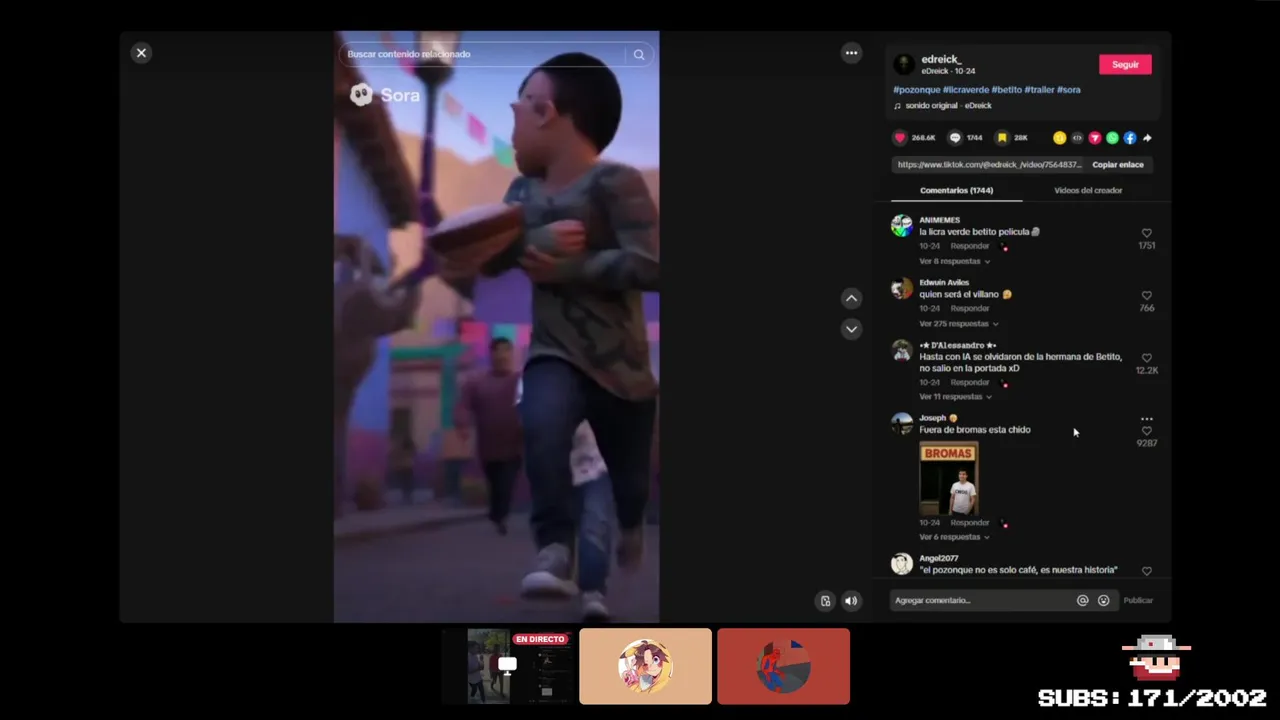Like Angel2077's pozonque comment
Image resolution: width=1280 pixels, height=720 pixels.
tap(1147, 571)
